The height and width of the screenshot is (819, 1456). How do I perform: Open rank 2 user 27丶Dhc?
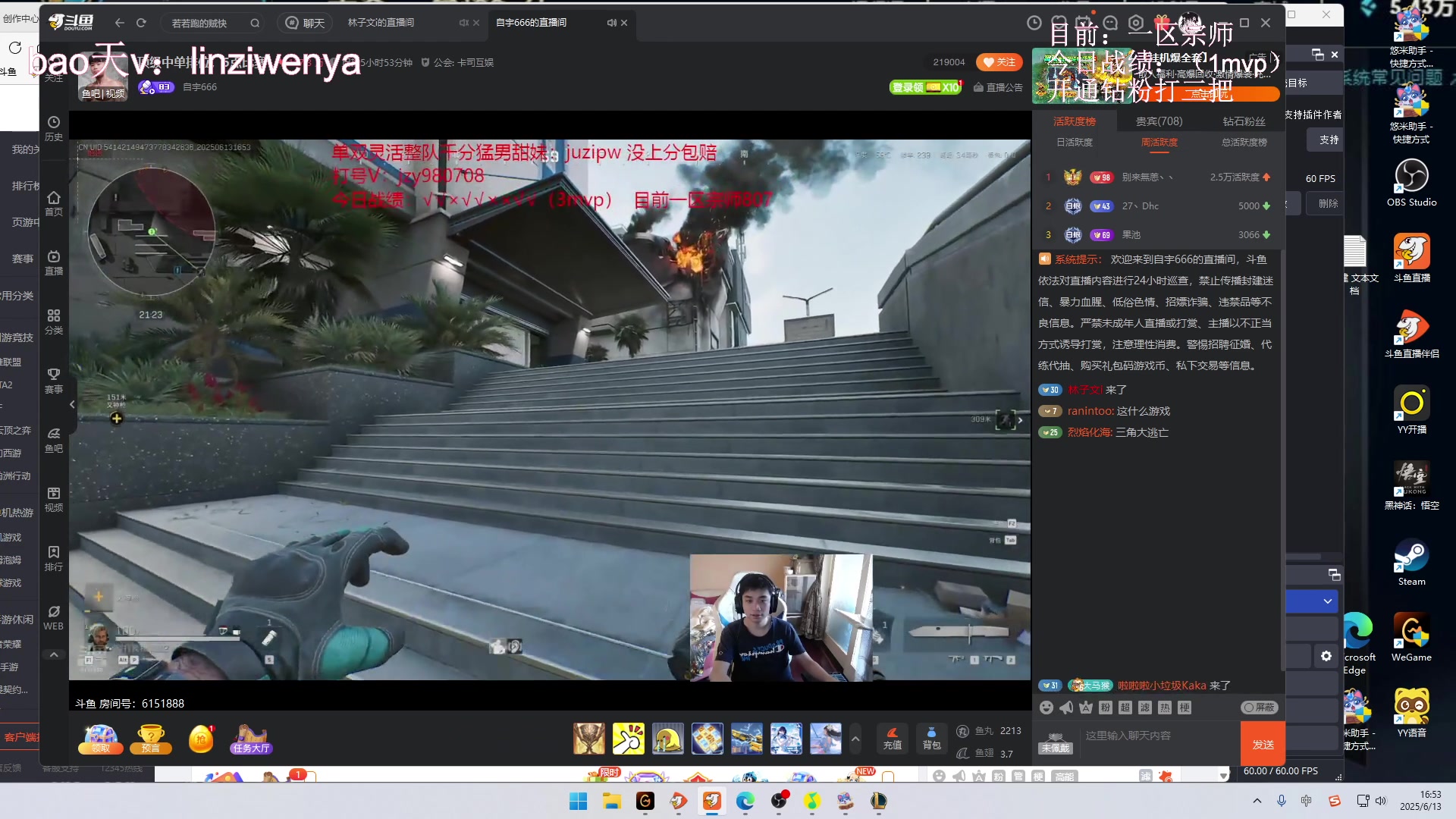[x=1141, y=206]
